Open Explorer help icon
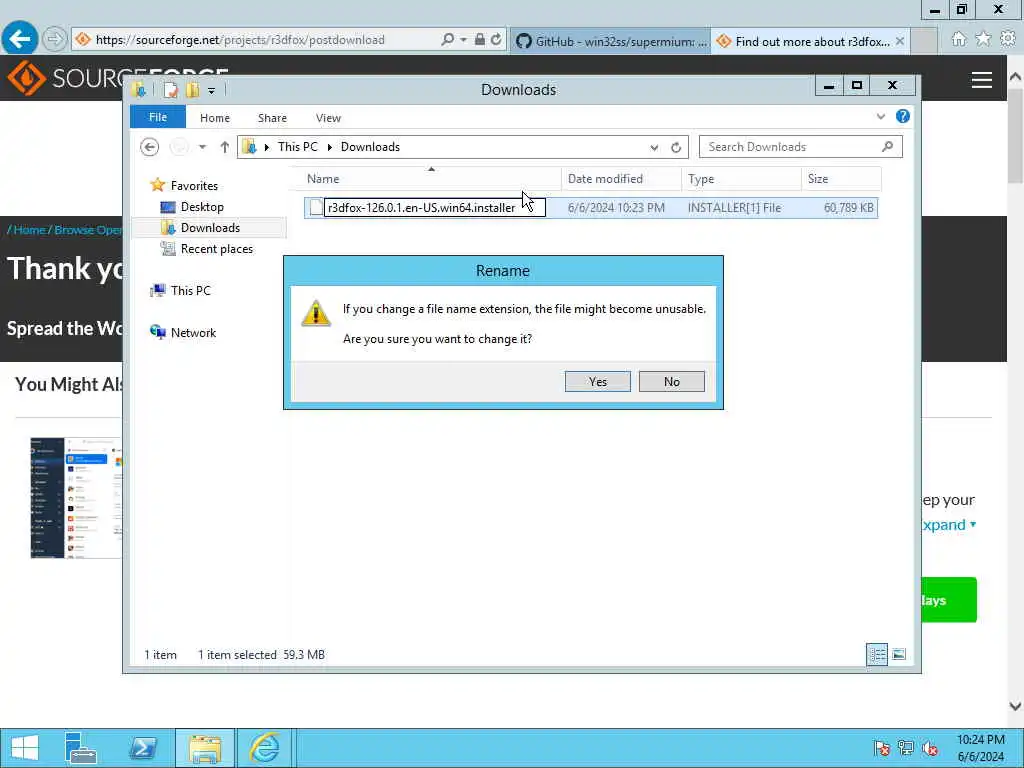This screenshot has height=768, width=1024. pyautogui.click(x=903, y=116)
